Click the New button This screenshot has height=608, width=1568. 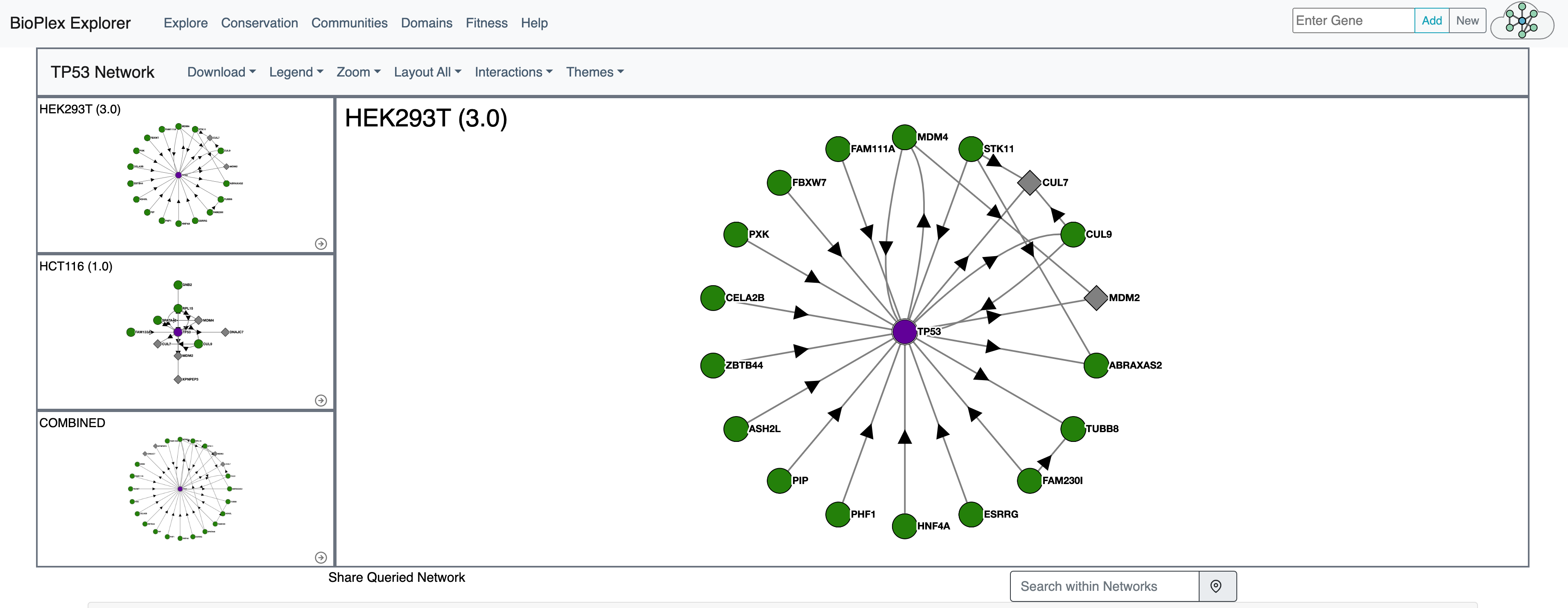(1467, 21)
